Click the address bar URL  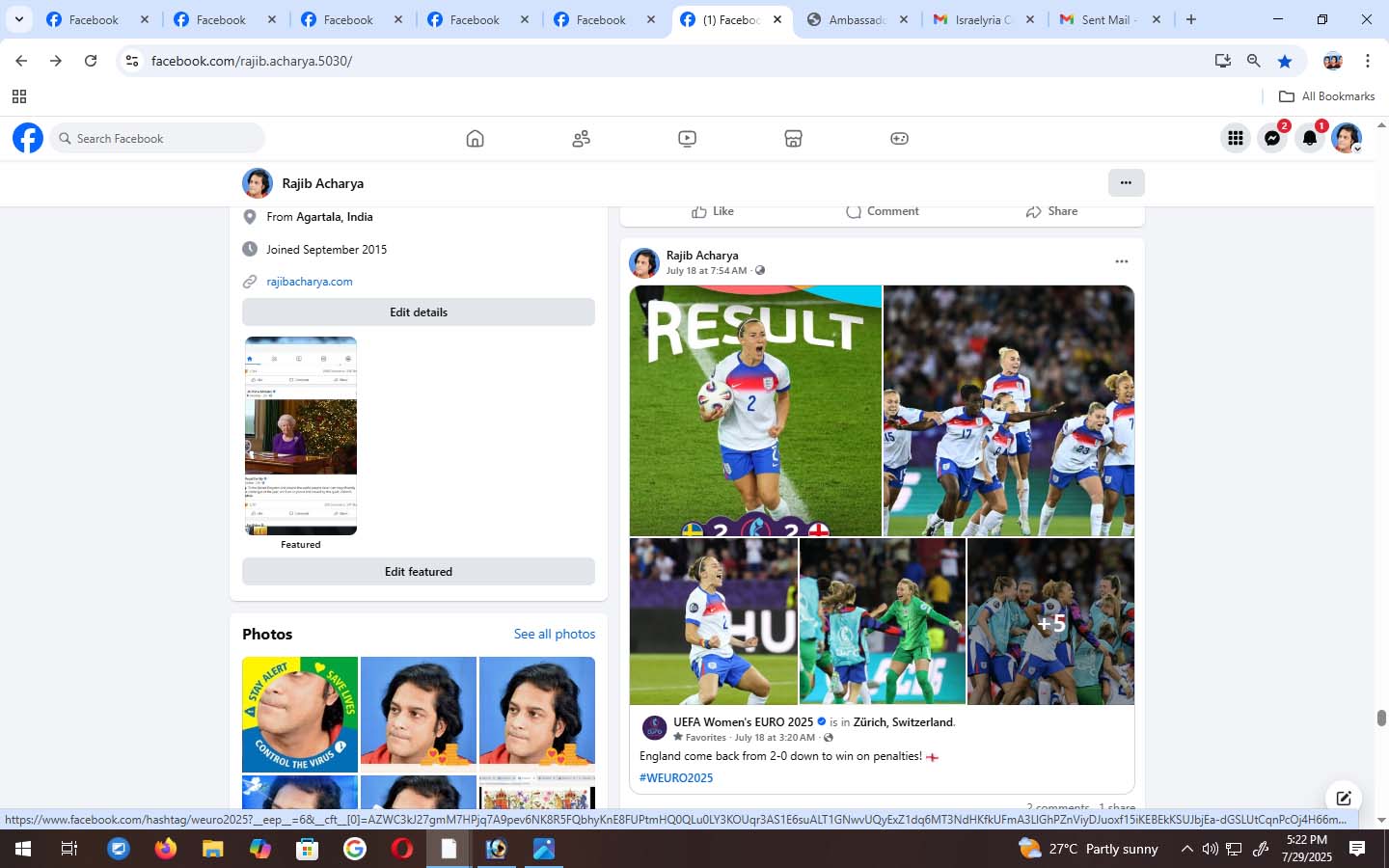point(252,61)
